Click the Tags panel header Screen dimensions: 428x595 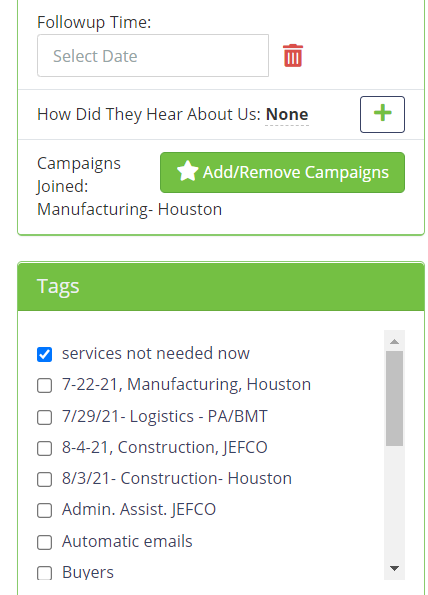pos(221,286)
